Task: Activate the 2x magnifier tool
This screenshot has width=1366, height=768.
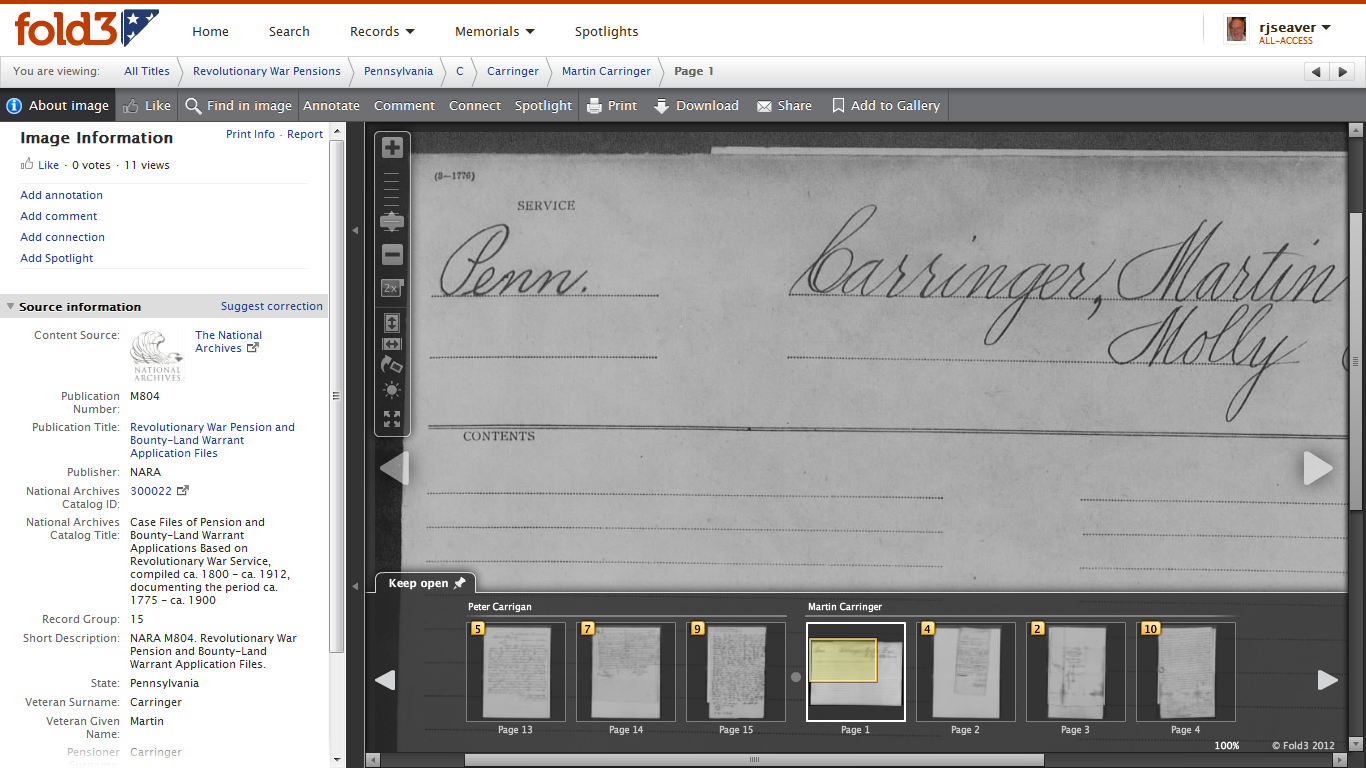Action: click(x=392, y=289)
